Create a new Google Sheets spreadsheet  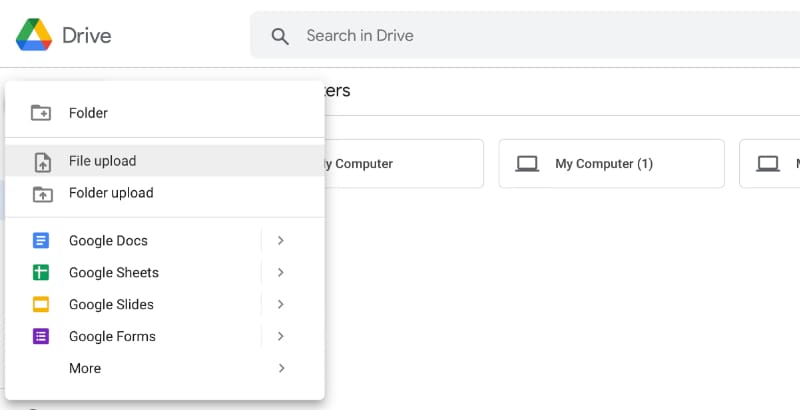pos(133,272)
